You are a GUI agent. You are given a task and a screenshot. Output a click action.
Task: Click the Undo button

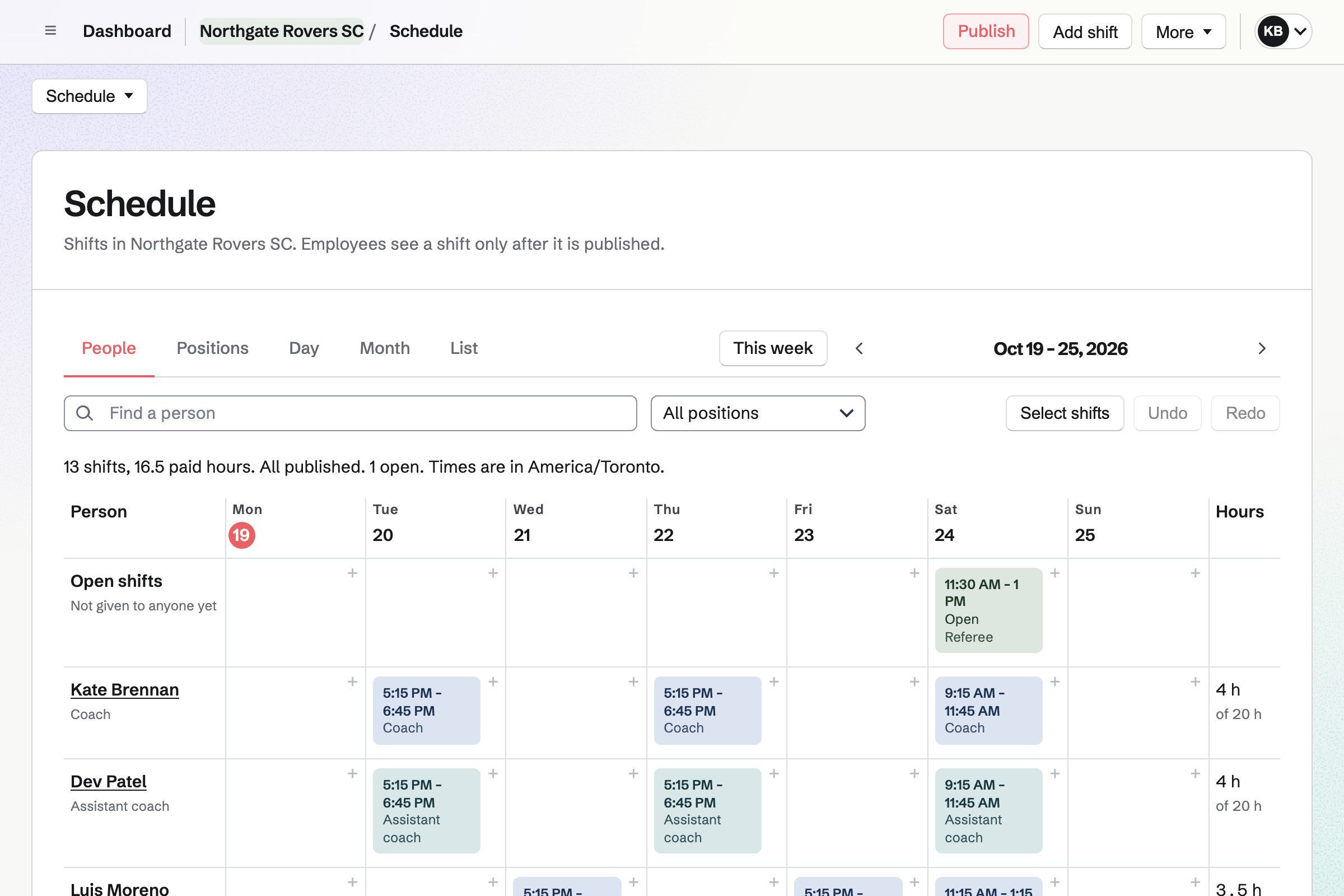click(1167, 413)
